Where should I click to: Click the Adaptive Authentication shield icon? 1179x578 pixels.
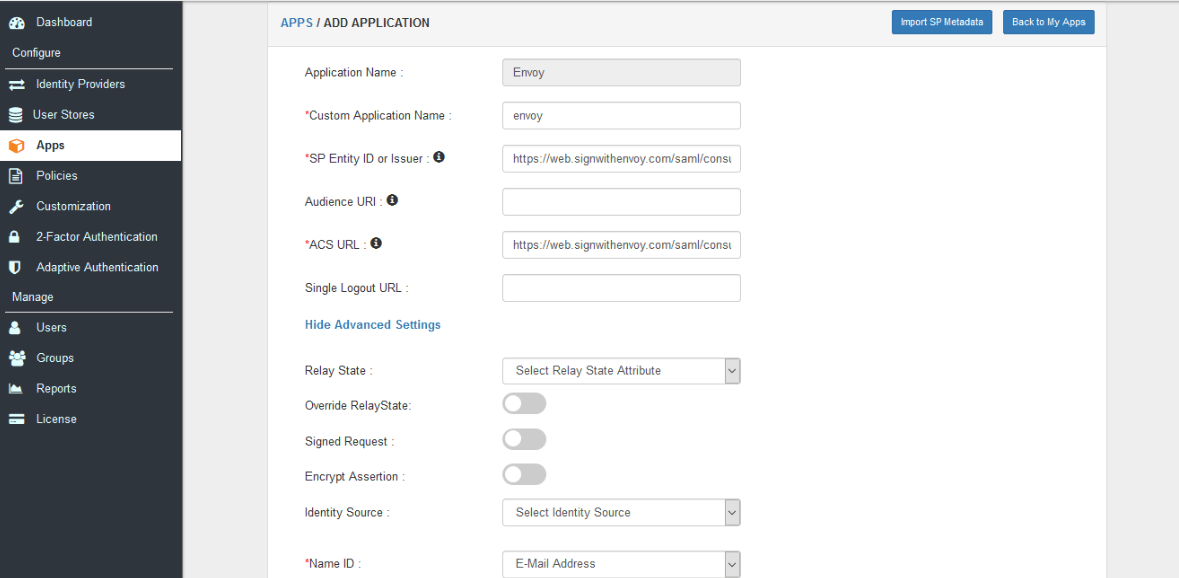pyautogui.click(x=14, y=268)
